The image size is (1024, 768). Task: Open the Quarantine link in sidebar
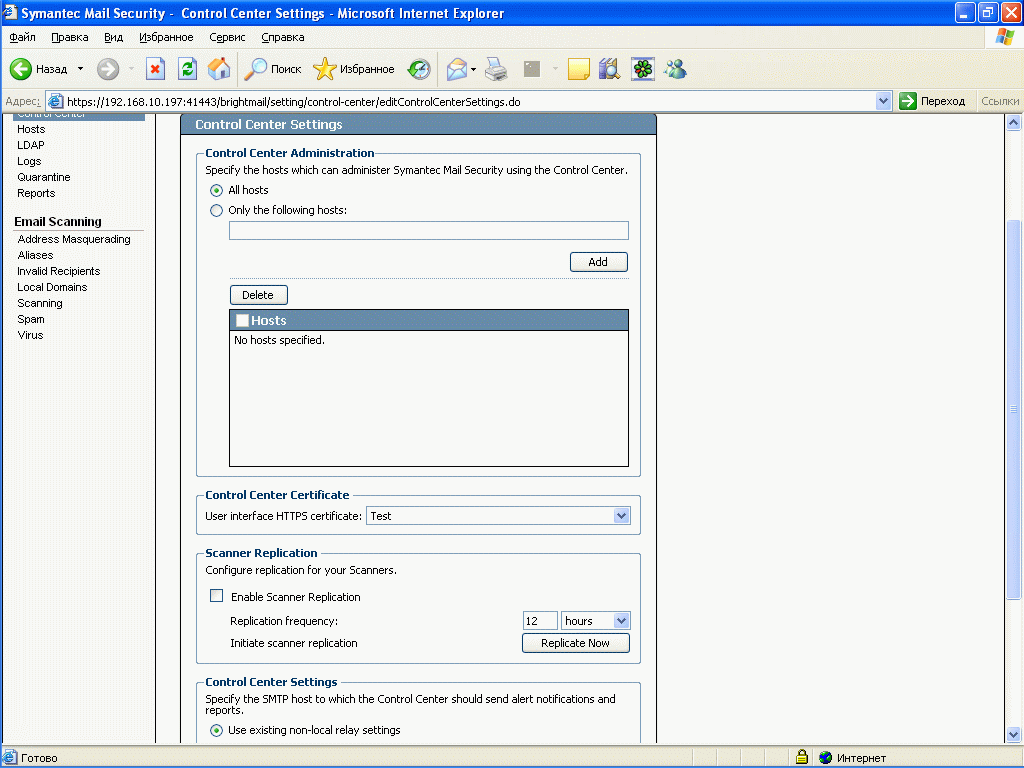click(x=44, y=177)
